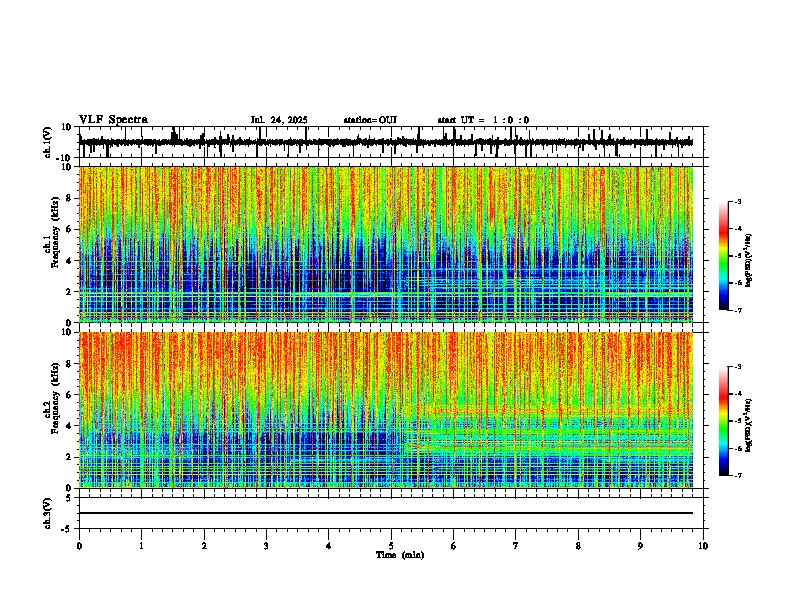Image resolution: width=792 pixels, height=612 pixels.
Task: Click the "-3" tick on ch.1 color bar
Action: 737,201
